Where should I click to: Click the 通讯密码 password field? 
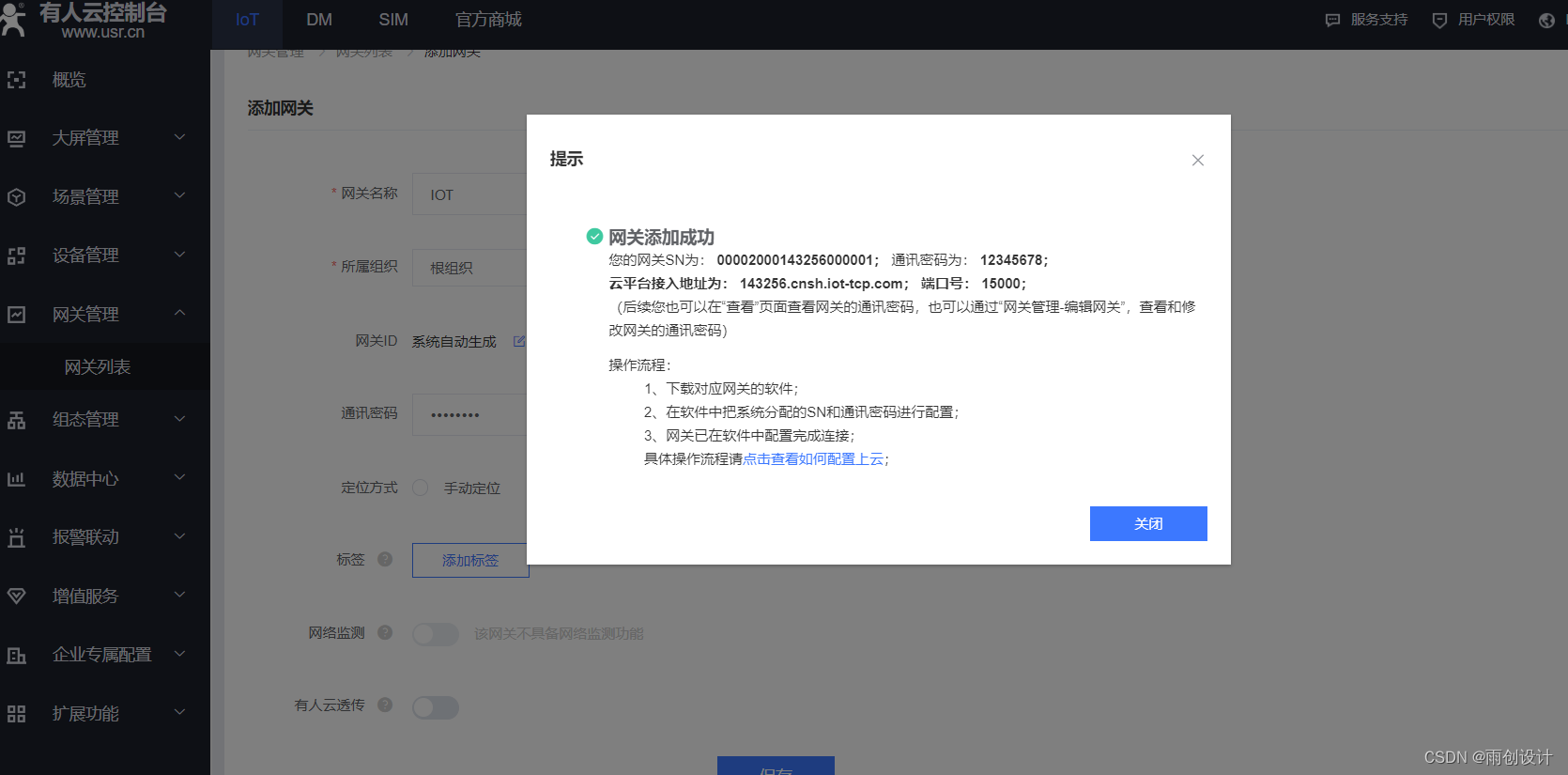point(469,414)
